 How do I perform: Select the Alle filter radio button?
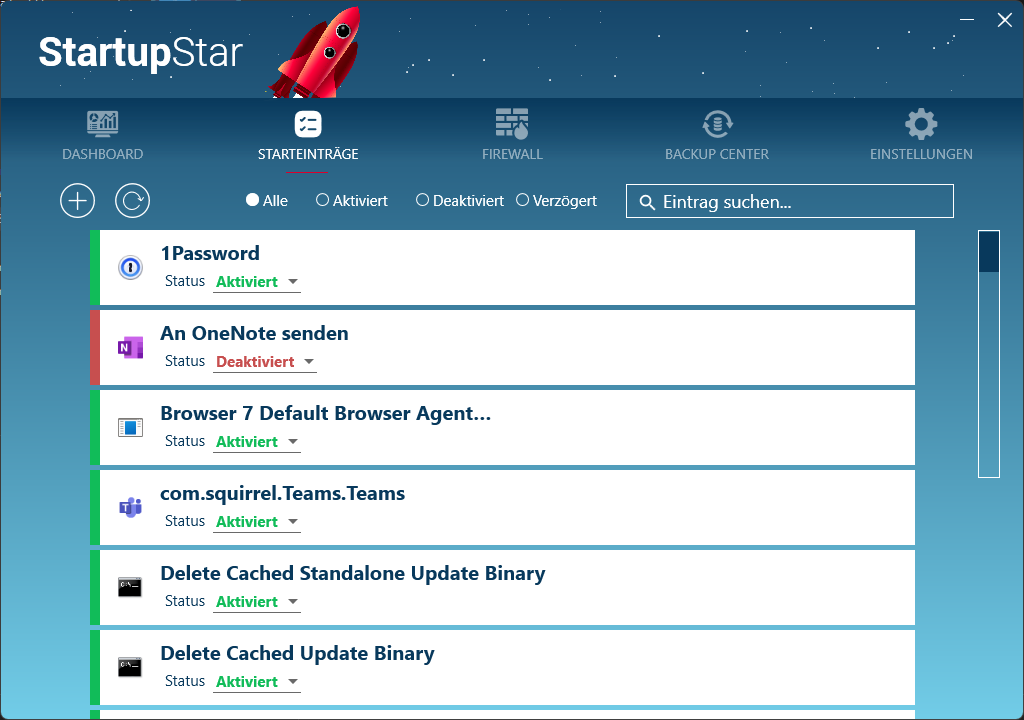click(x=252, y=201)
